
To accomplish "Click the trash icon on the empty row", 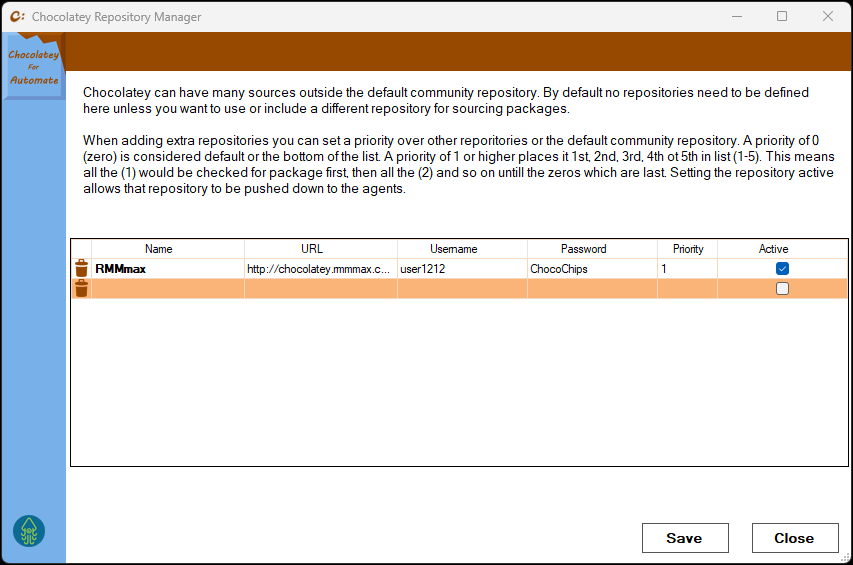I will 81,288.
